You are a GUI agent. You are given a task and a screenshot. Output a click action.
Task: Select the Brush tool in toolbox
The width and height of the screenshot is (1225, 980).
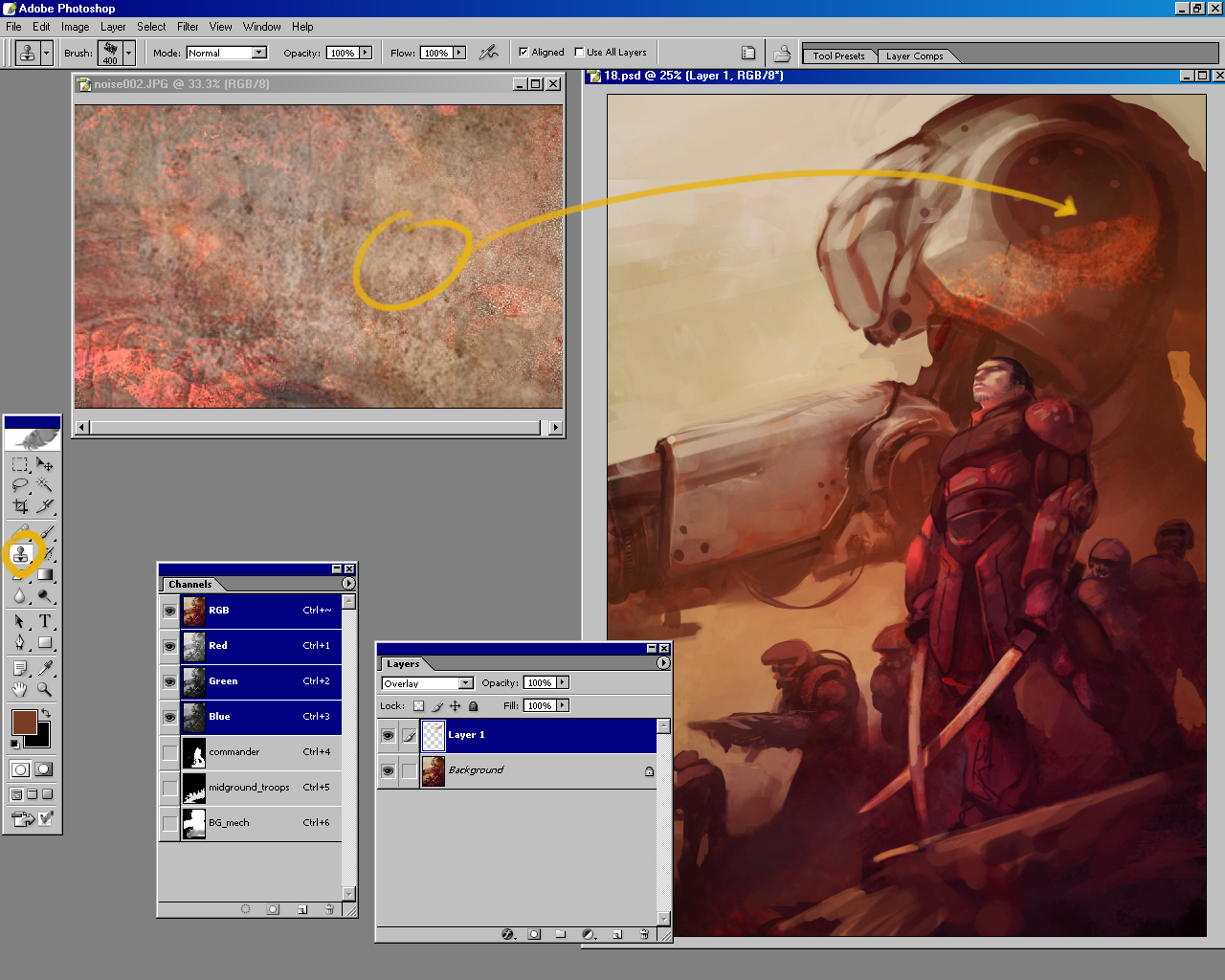point(45,533)
